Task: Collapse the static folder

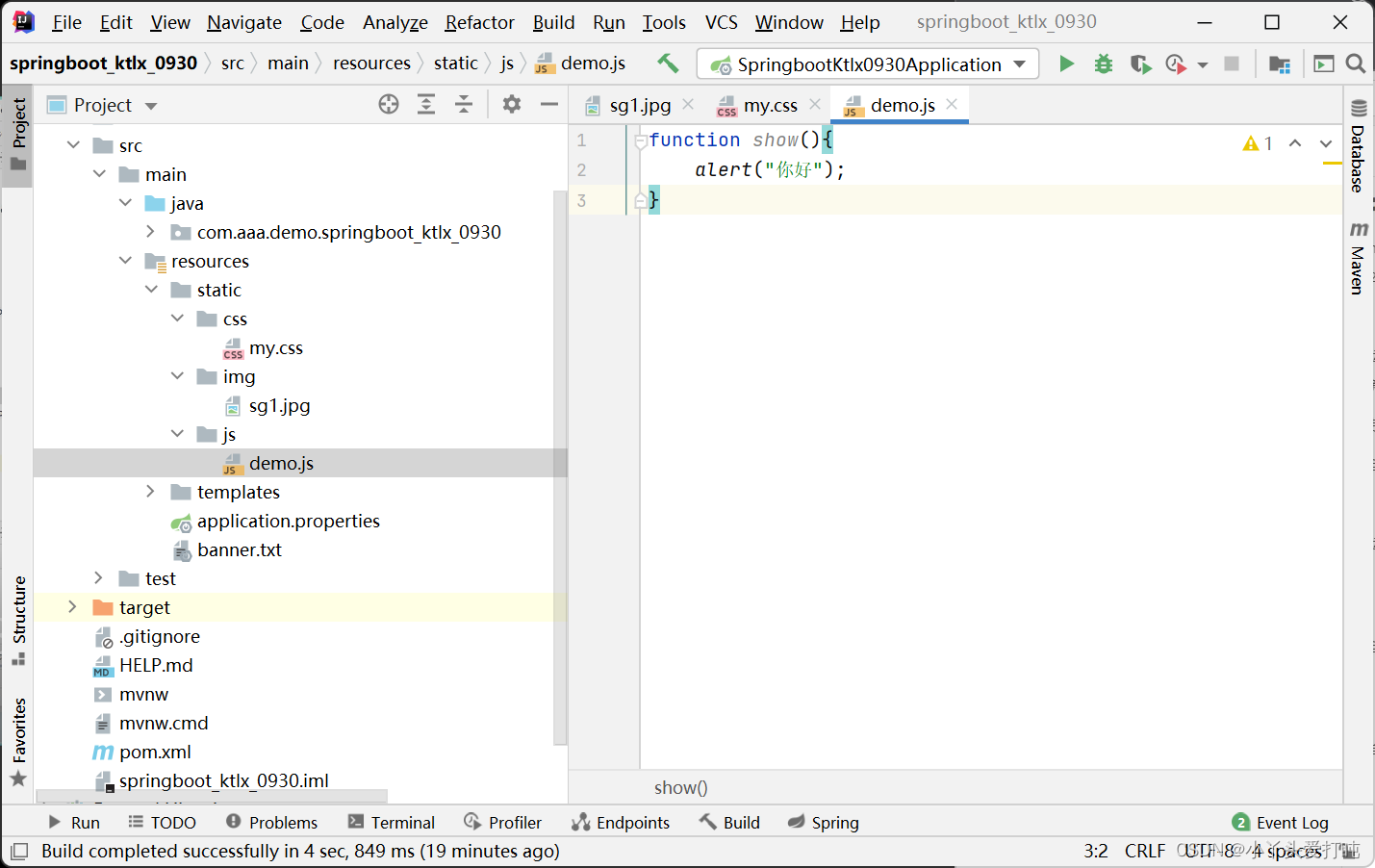Action: coord(151,290)
